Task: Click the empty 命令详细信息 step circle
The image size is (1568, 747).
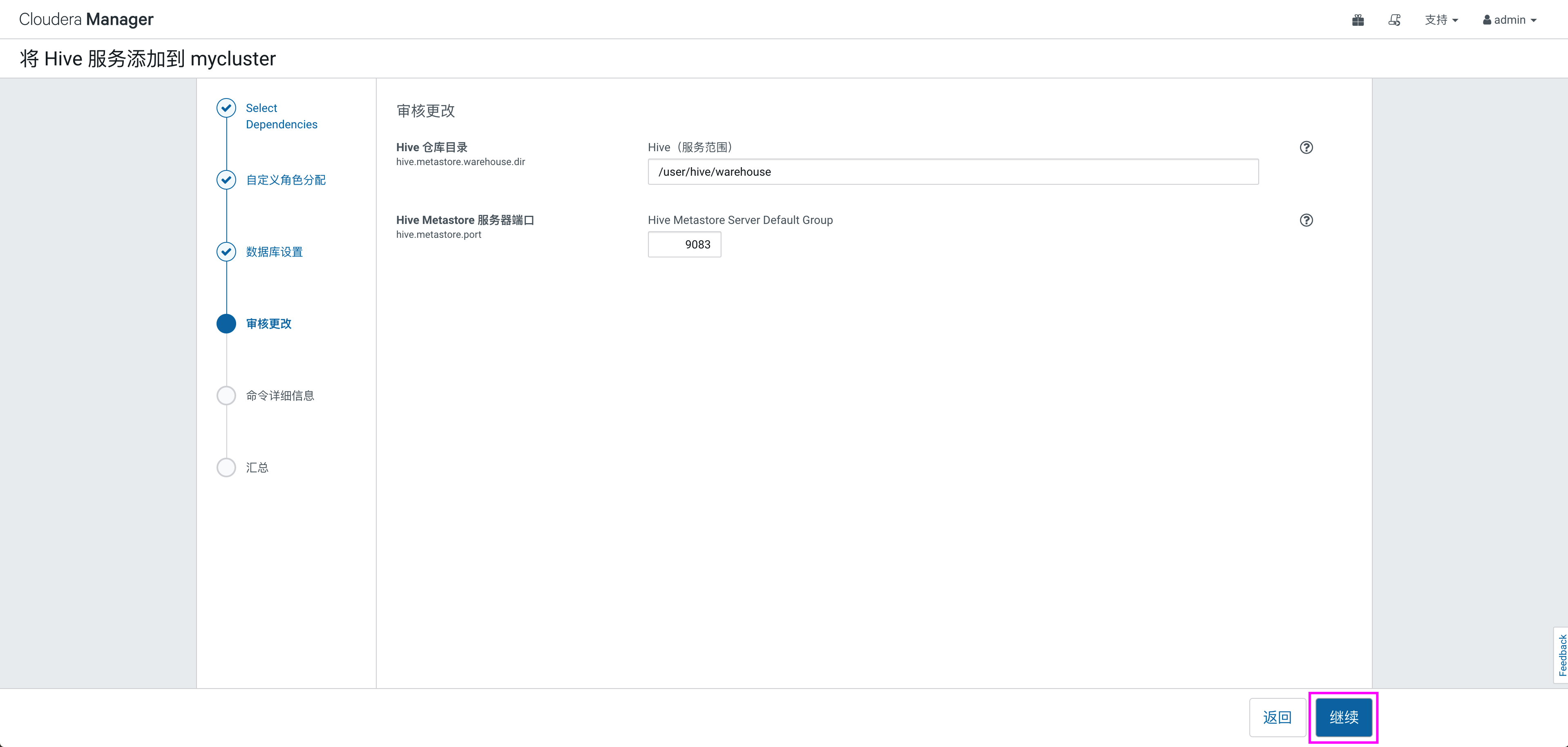Action: (x=226, y=396)
